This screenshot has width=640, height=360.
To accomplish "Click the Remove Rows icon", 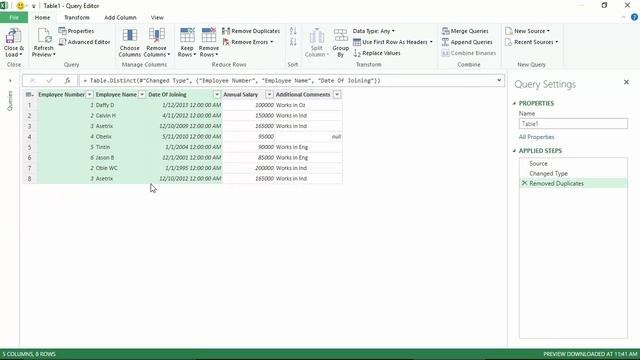I will 209,36.
